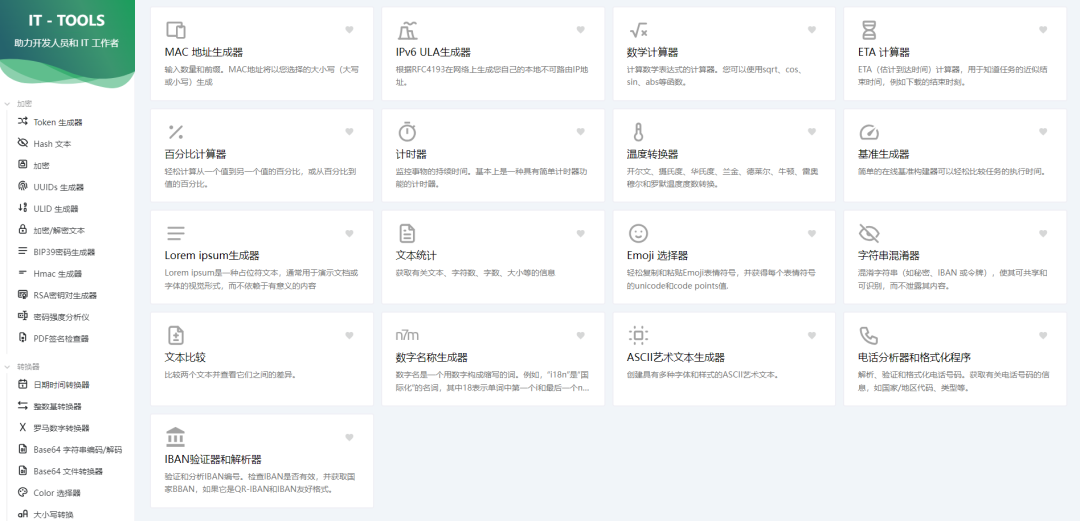Open Token 生成器 from the sidebar
The height and width of the screenshot is (521, 1080).
[58, 122]
